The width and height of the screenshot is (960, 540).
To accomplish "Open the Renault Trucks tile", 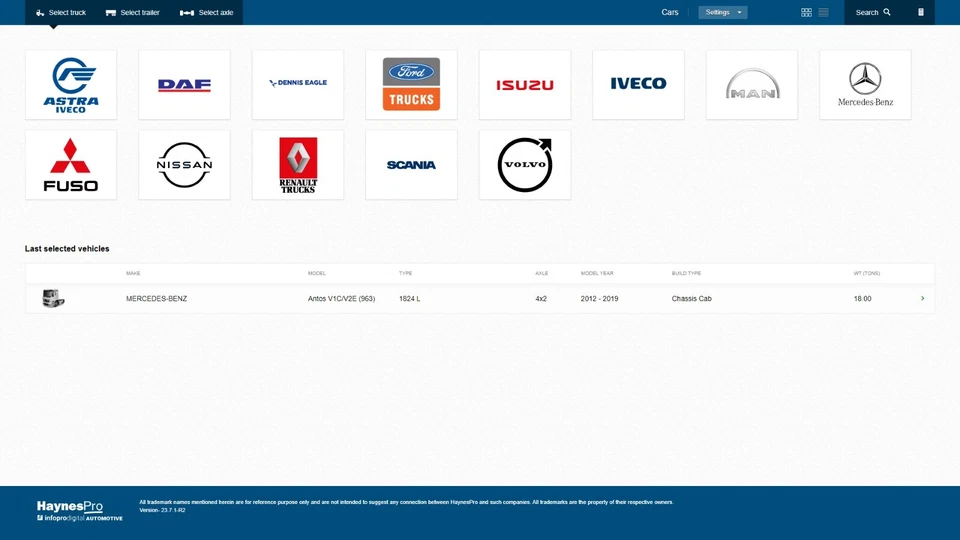I will coord(298,165).
